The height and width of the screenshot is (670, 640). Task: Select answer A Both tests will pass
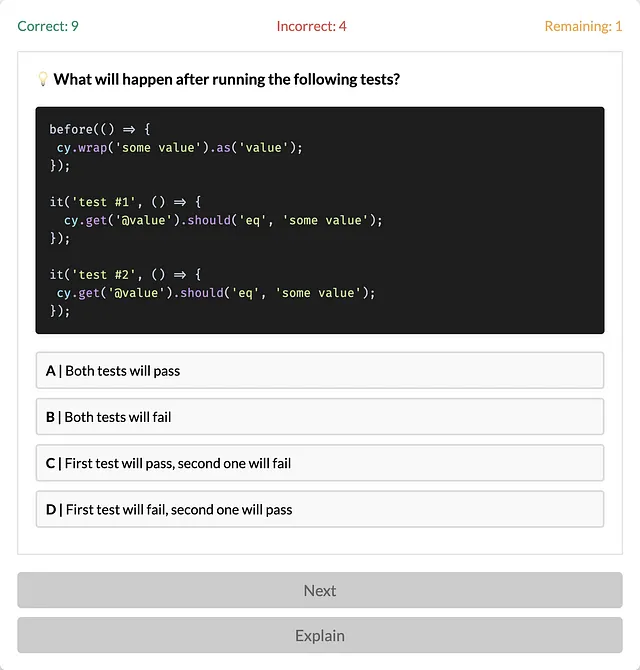pos(320,370)
